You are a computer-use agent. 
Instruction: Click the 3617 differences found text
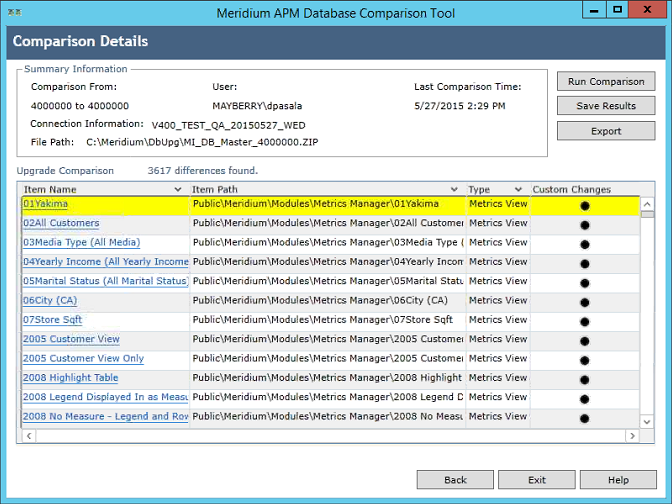pyautogui.click(x=203, y=171)
